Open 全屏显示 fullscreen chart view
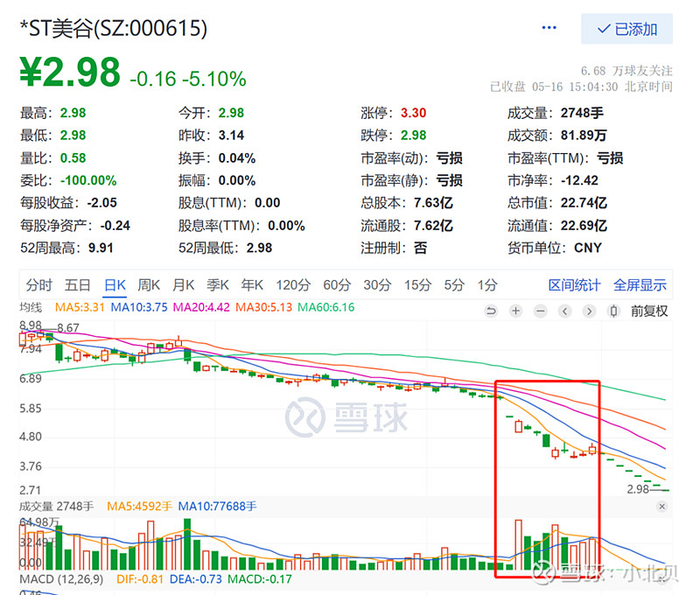This screenshot has height=595, width=700. (x=640, y=285)
